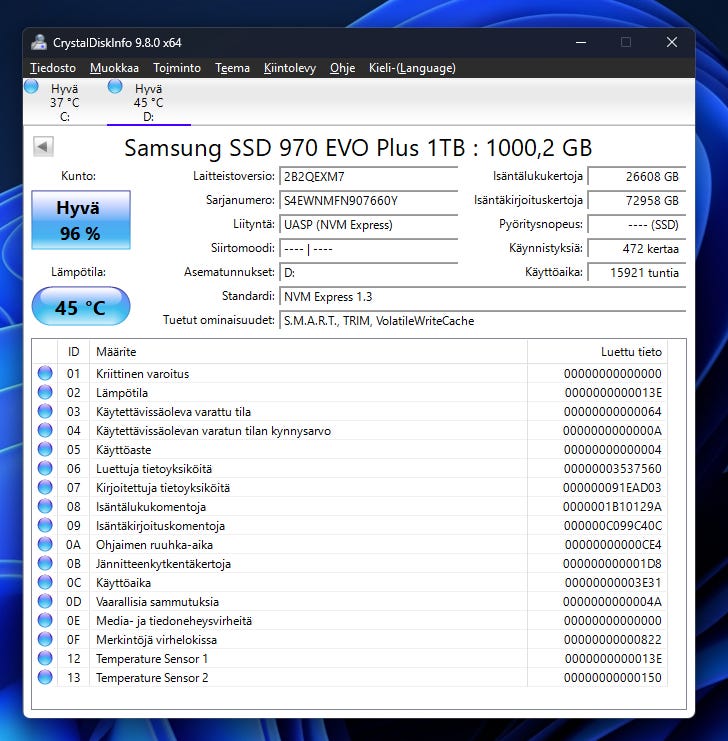
Task: Click status orb for Temperature Sensor 2
Action: (x=45, y=678)
